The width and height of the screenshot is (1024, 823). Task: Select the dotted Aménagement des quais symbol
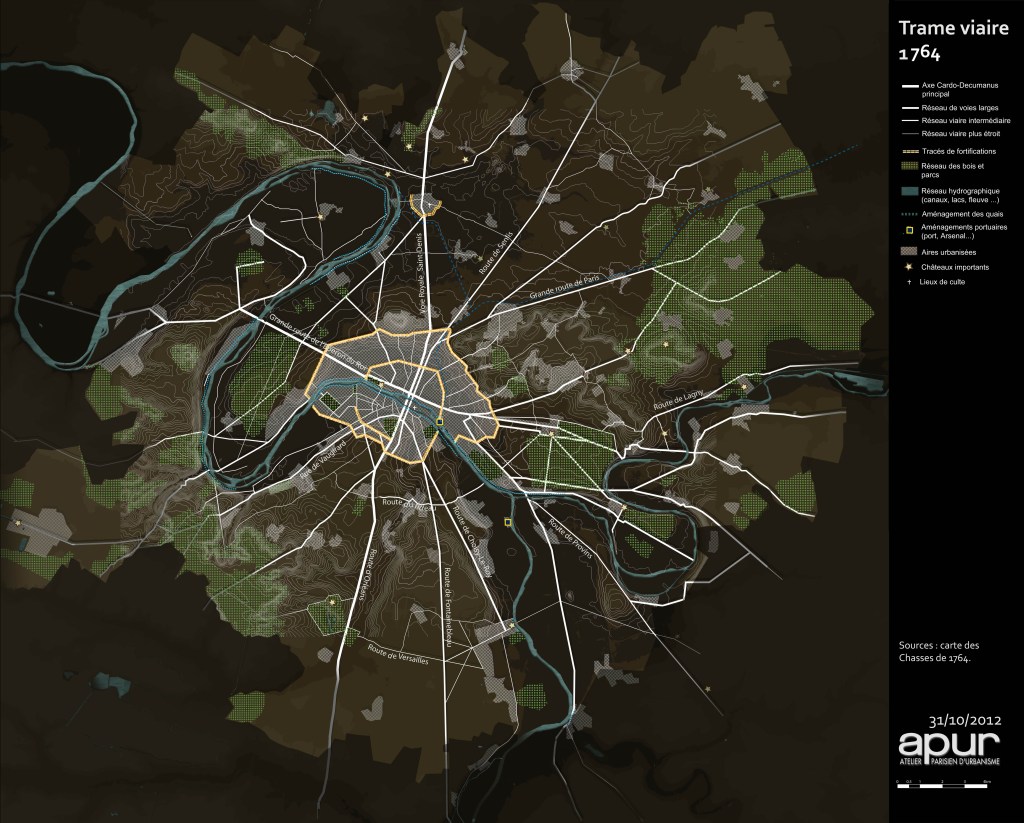[908, 214]
